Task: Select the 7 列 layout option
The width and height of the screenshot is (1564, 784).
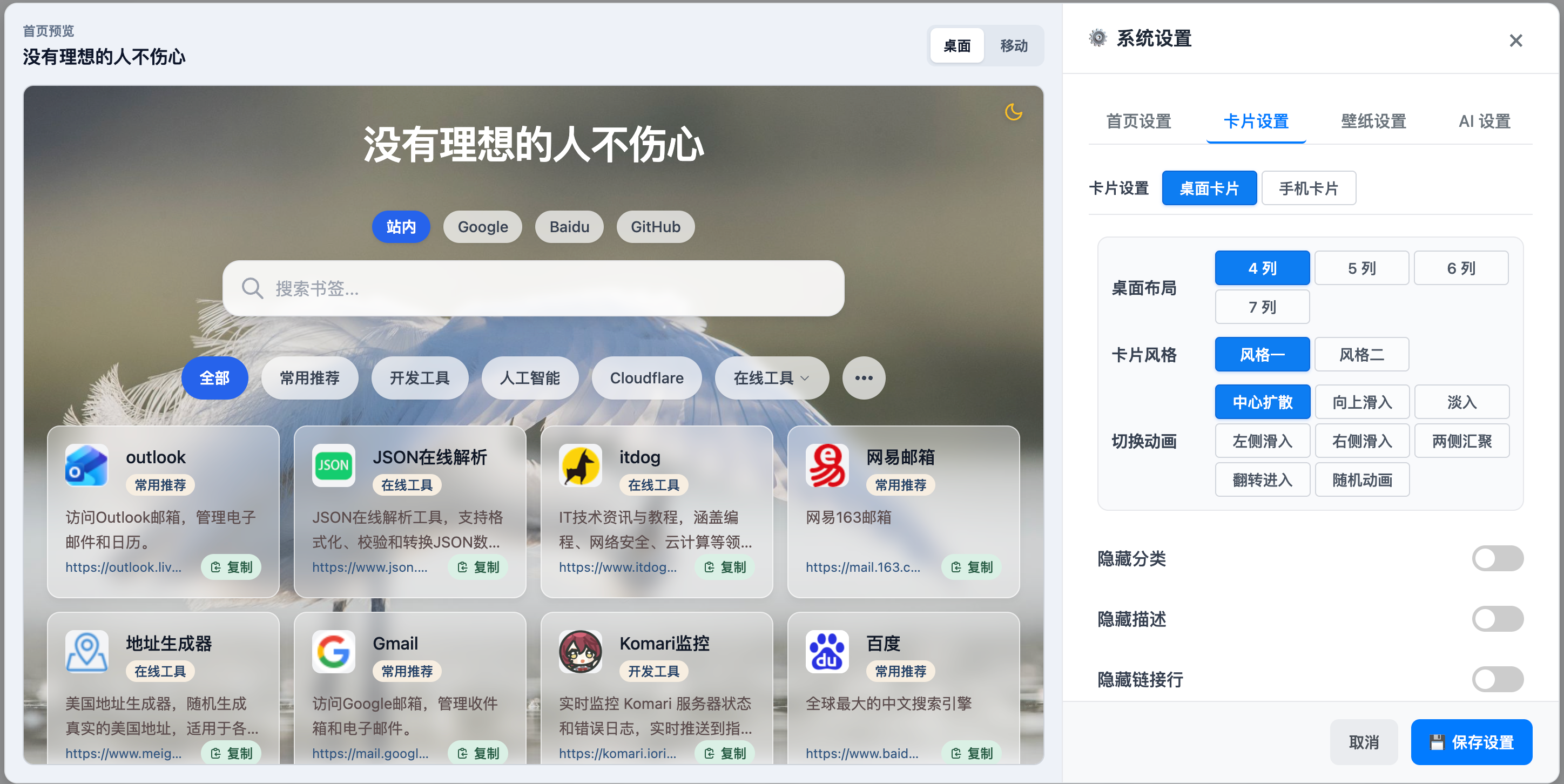Action: (1262, 307)
